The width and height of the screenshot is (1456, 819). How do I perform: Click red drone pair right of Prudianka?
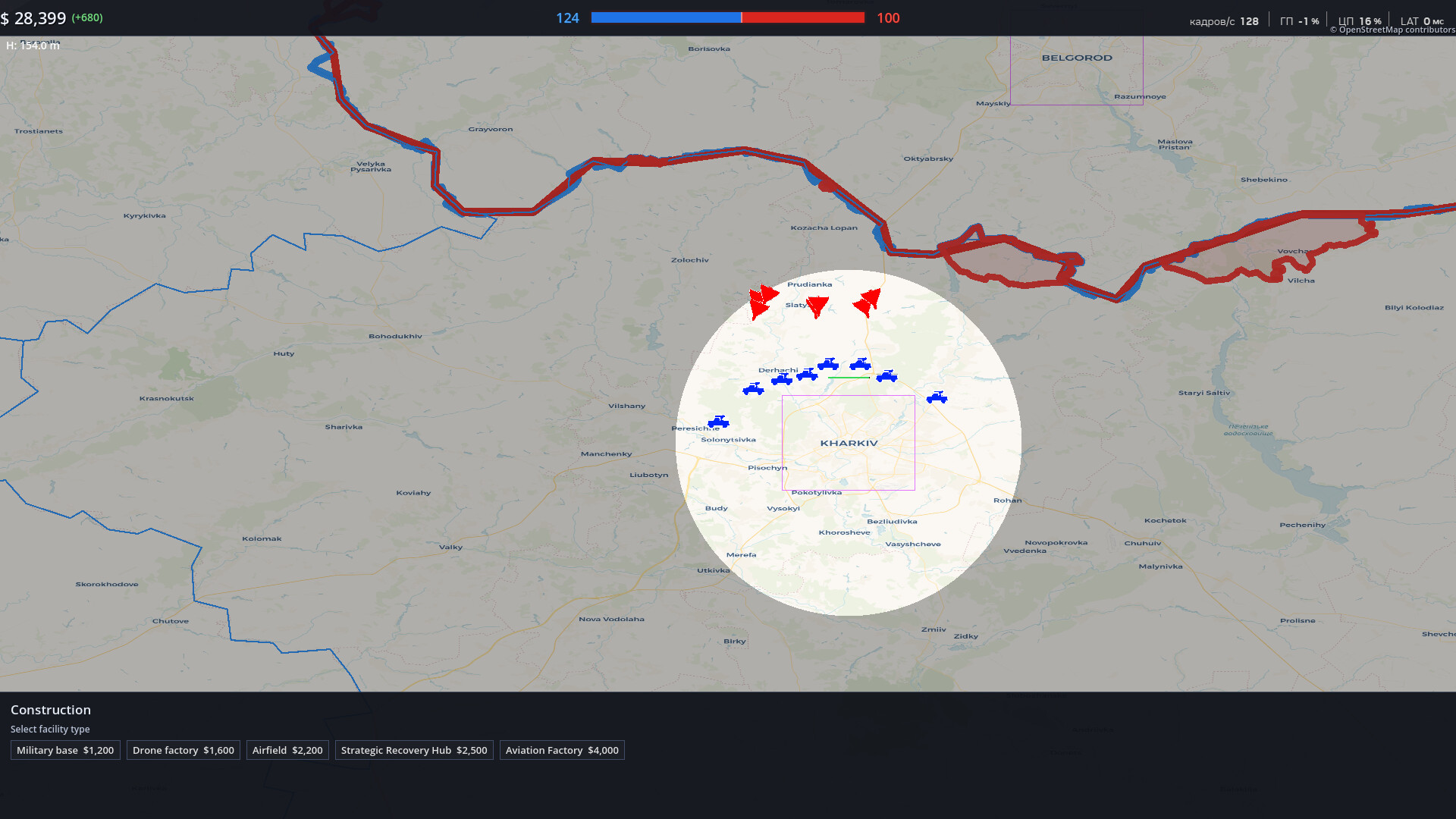click(867, 302)
